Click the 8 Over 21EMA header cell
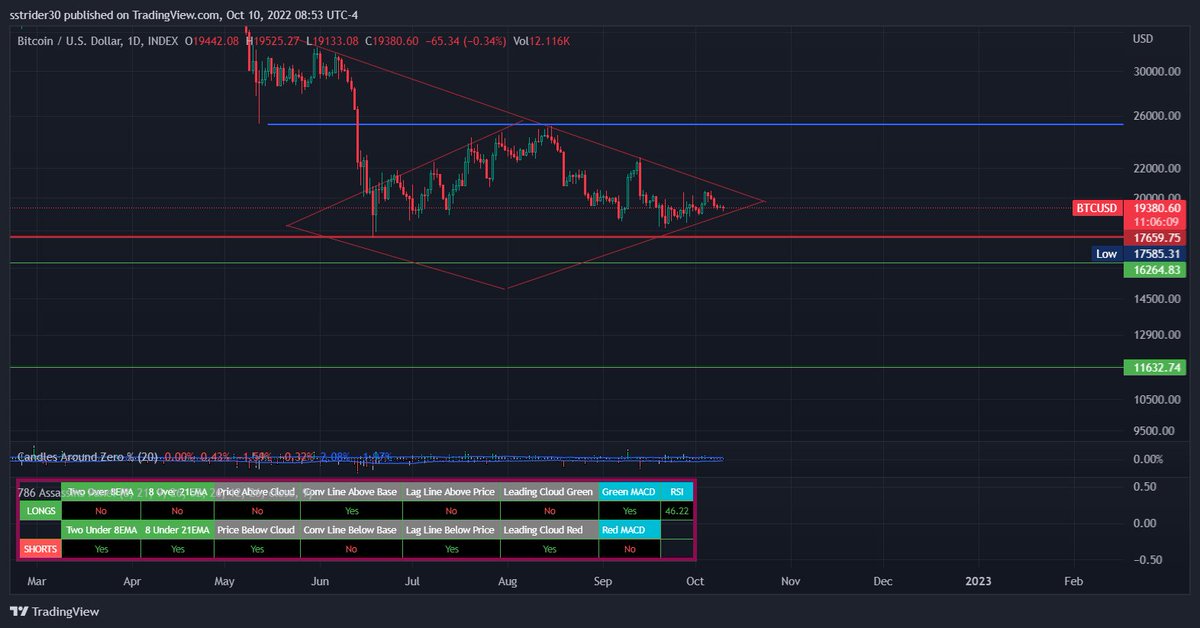The width and height of the screenshot is (1200, 628). (x=176, y=491)
